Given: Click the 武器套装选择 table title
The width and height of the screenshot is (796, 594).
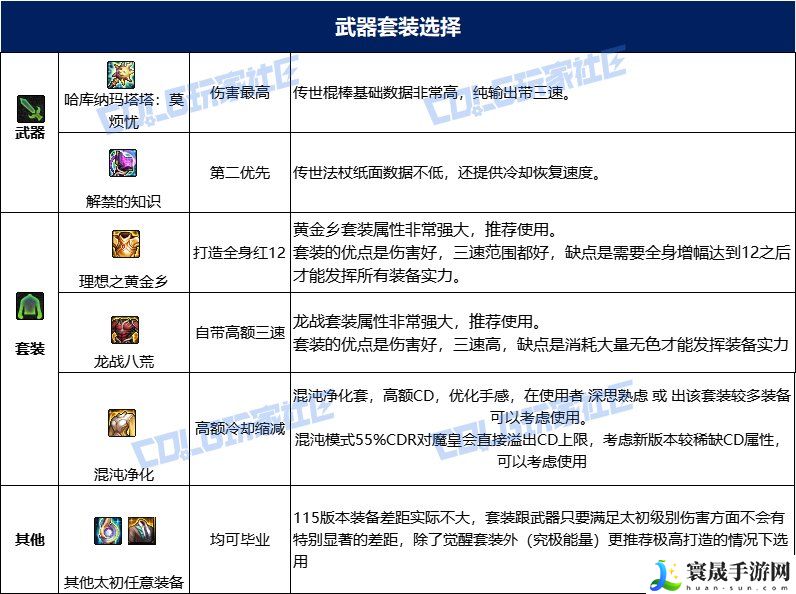Looking at the screenshot, I should pos(398,27).
